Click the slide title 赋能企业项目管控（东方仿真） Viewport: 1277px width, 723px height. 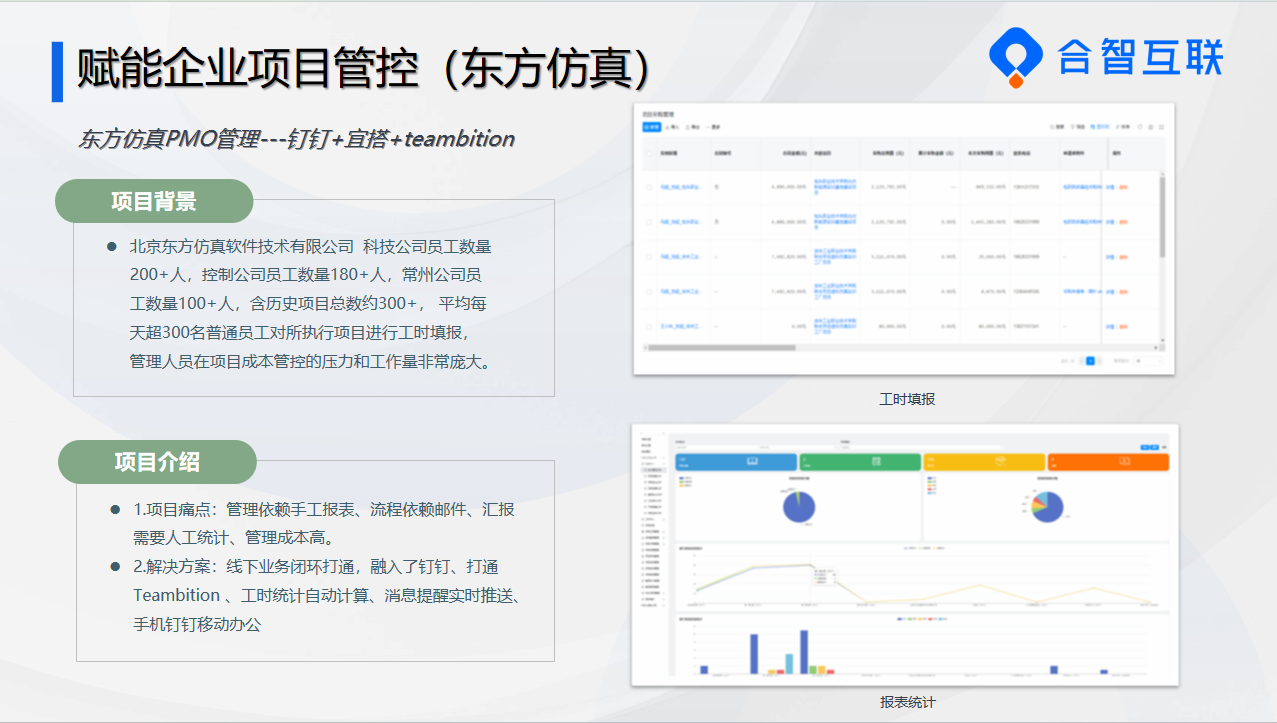point(364,70)
